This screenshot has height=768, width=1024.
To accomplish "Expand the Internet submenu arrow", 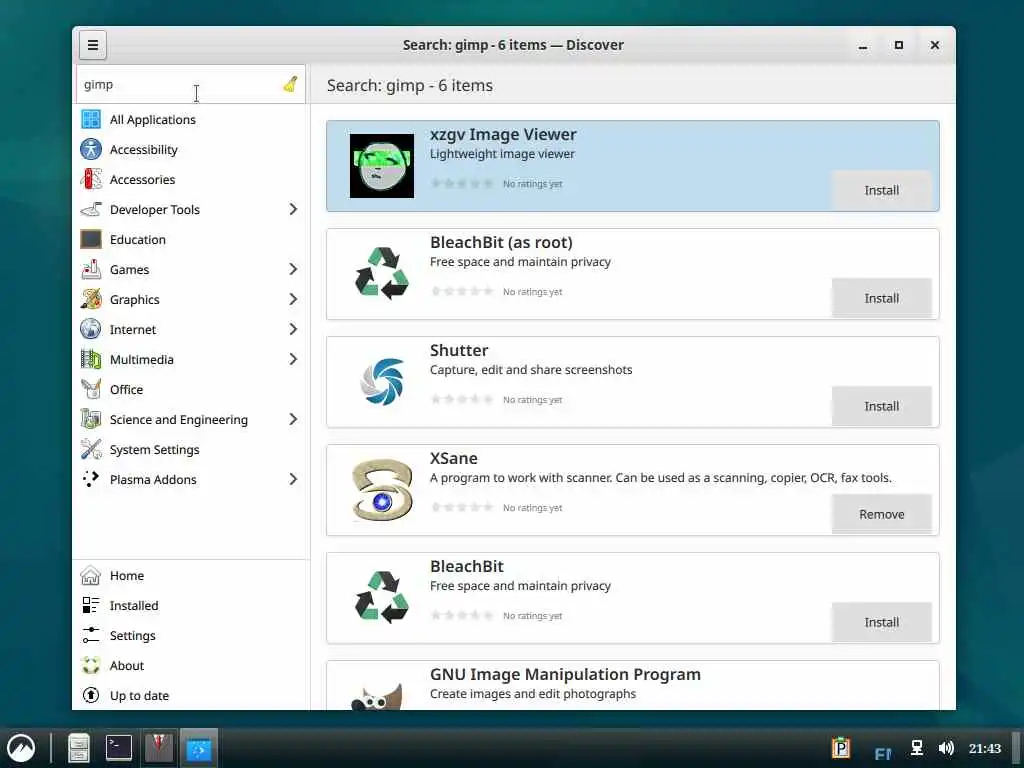I will [x=293, y=329].
